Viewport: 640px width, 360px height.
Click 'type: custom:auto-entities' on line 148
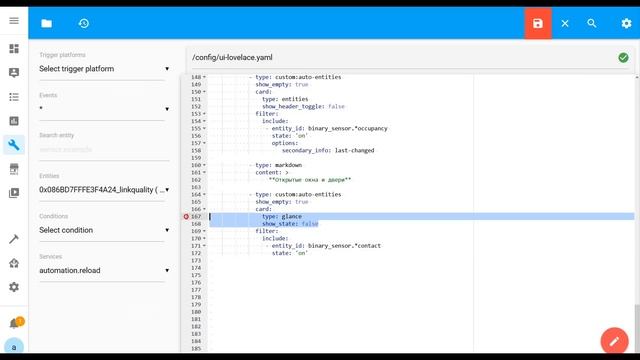pyautogui.click(x=298, y=77)
